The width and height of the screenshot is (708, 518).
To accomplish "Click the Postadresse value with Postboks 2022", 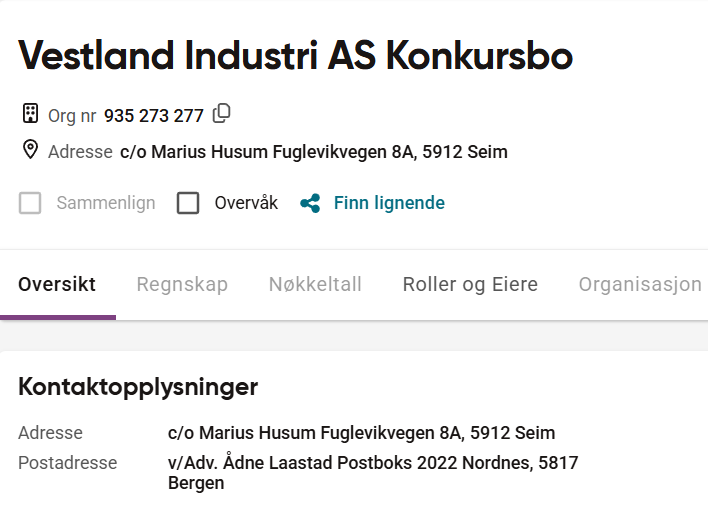I will point(373,472).
